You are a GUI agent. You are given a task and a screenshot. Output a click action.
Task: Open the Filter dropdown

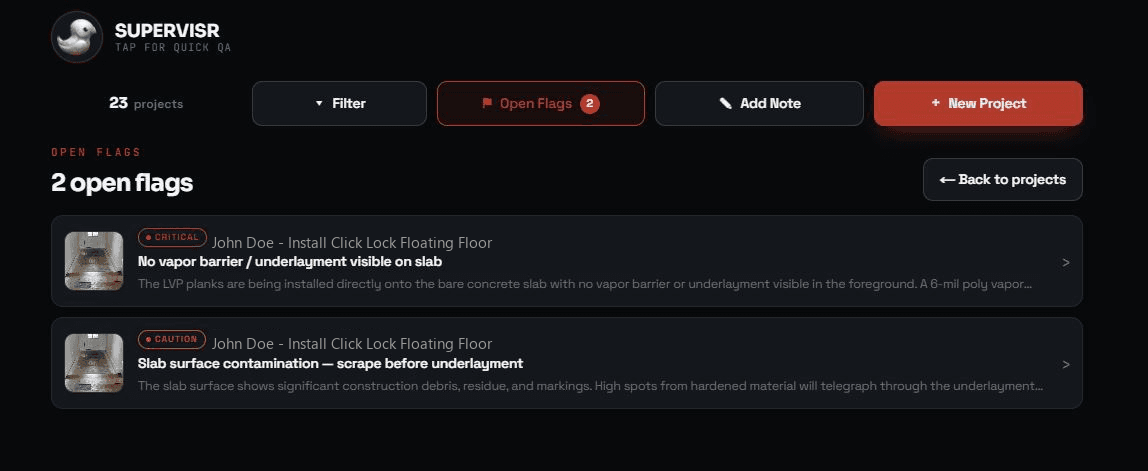coord(340,103)
